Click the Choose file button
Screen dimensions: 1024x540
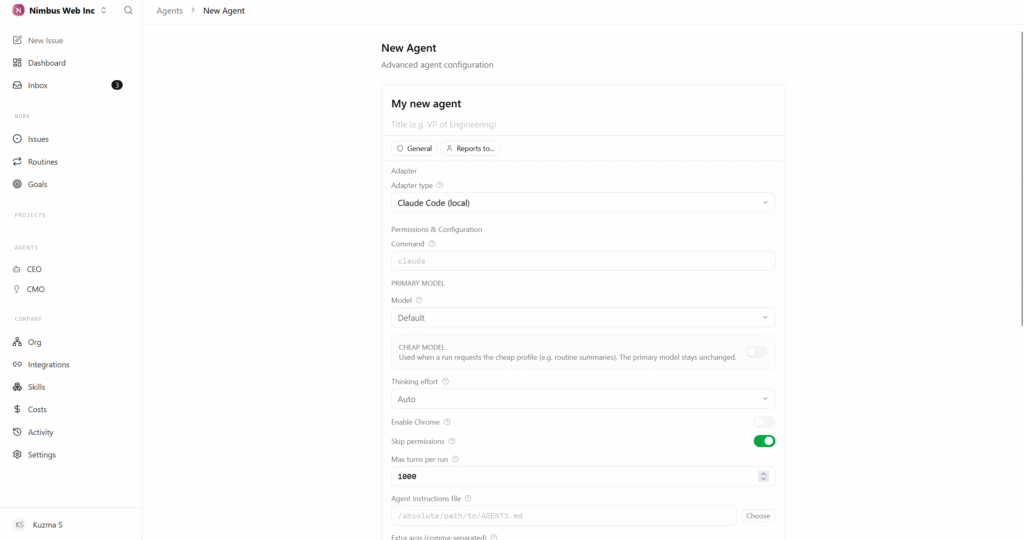click(758, 516)
